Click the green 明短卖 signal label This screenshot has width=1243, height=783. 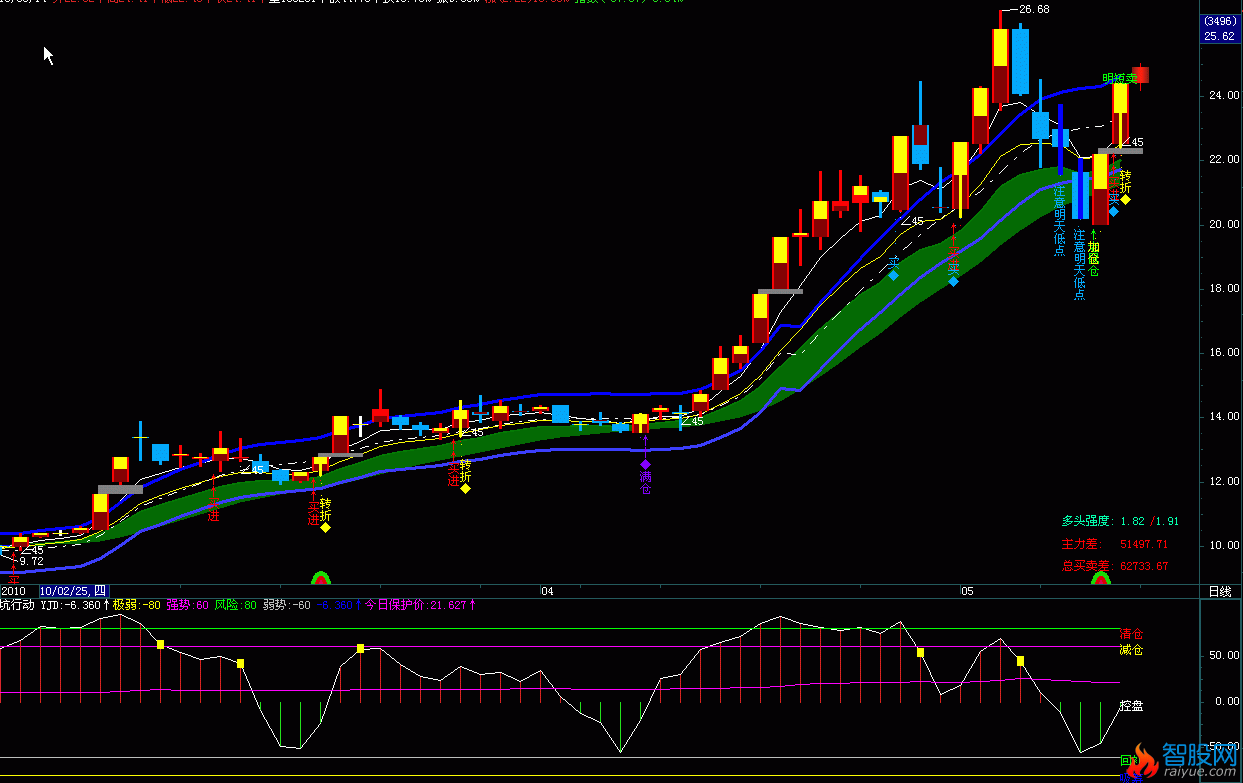[x=1120, y=78]
